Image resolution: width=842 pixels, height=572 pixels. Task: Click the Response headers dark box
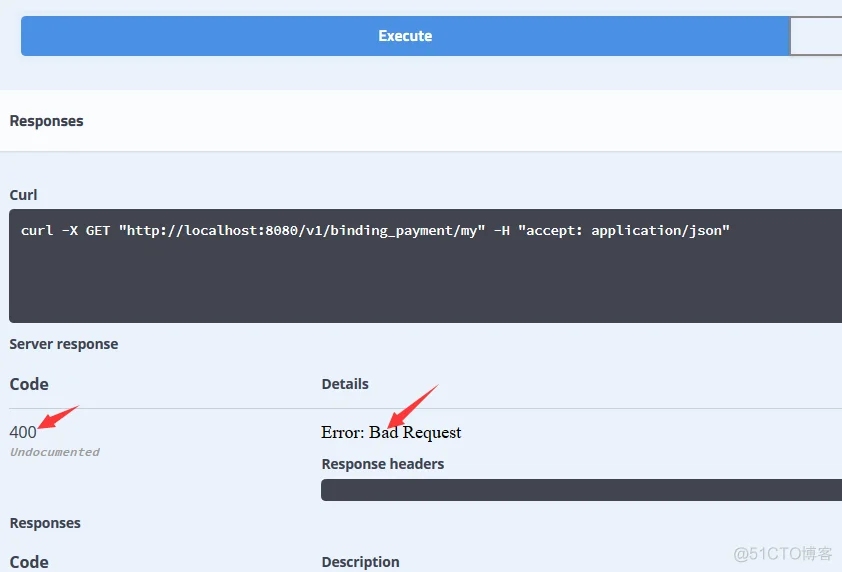[x=582, y=490]
